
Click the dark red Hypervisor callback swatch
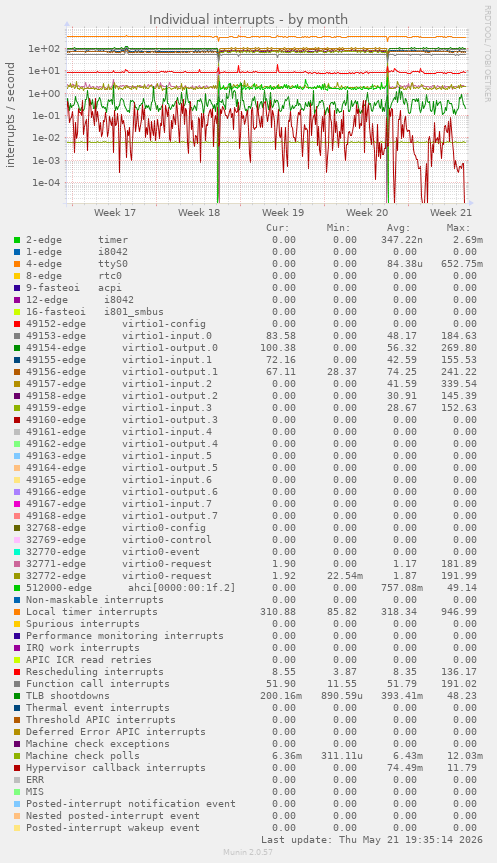(x=17, y=768)
